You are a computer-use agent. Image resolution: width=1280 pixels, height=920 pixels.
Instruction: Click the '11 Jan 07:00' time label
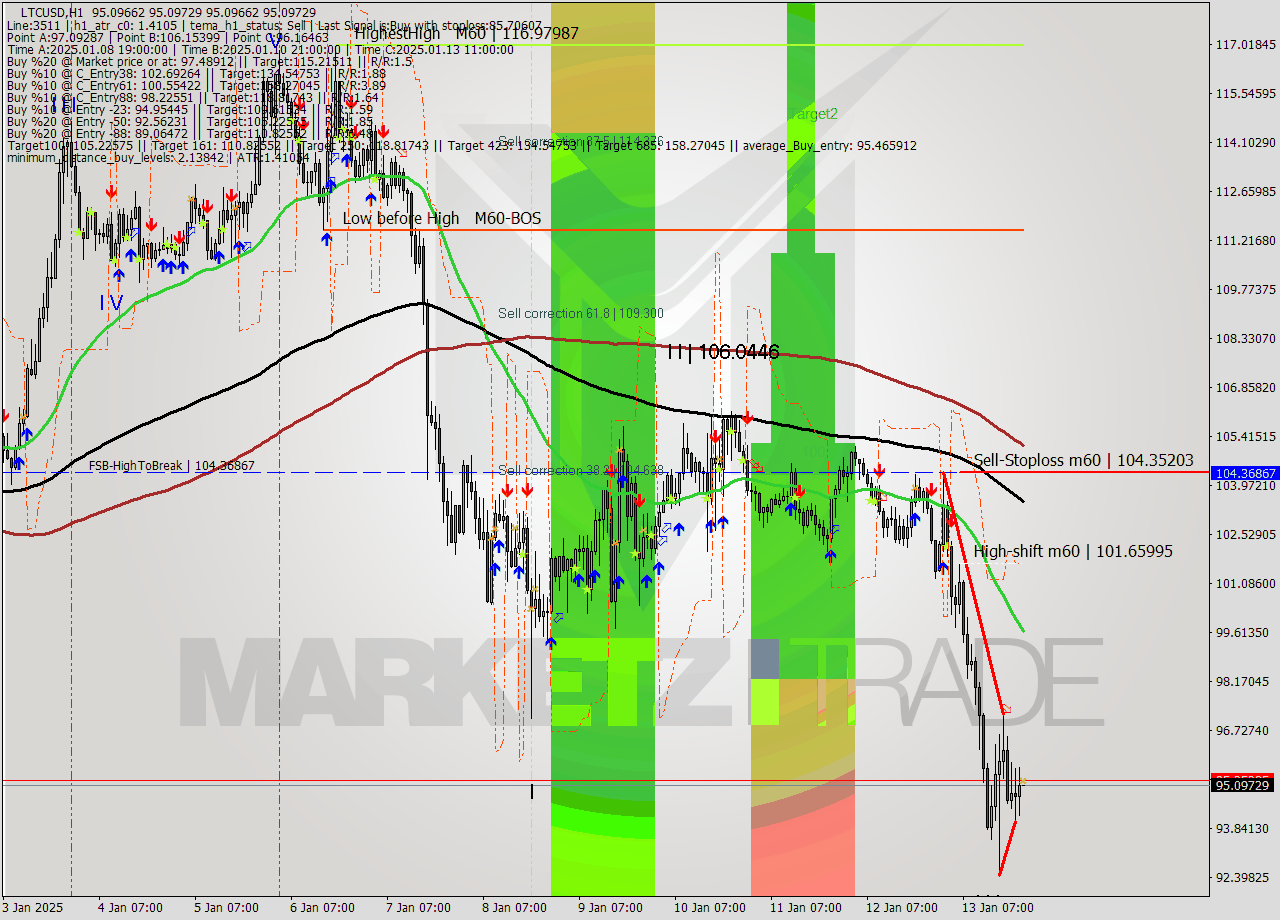(x=806, y=908)
